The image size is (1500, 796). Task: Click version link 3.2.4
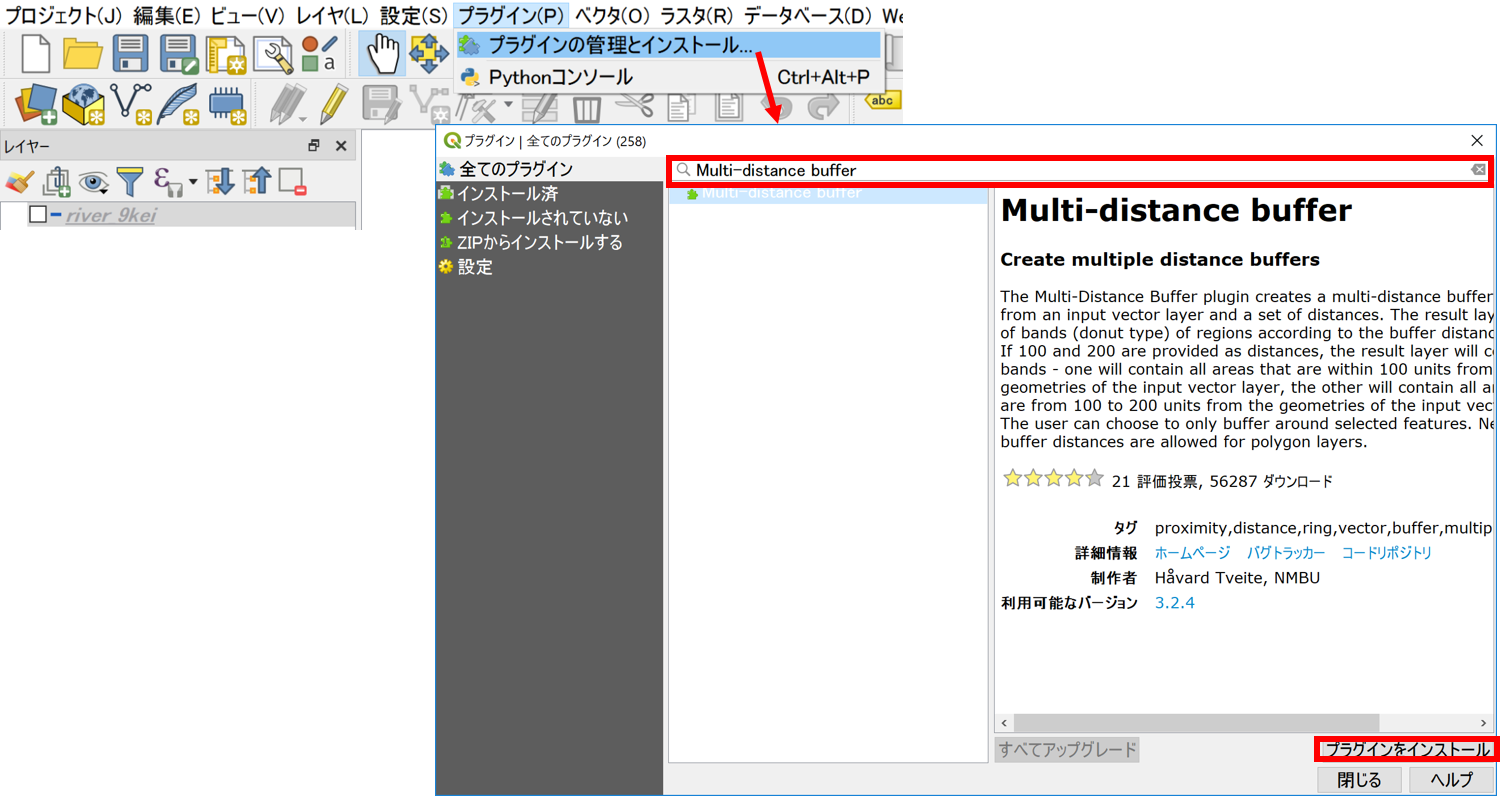coord(1174,603)
